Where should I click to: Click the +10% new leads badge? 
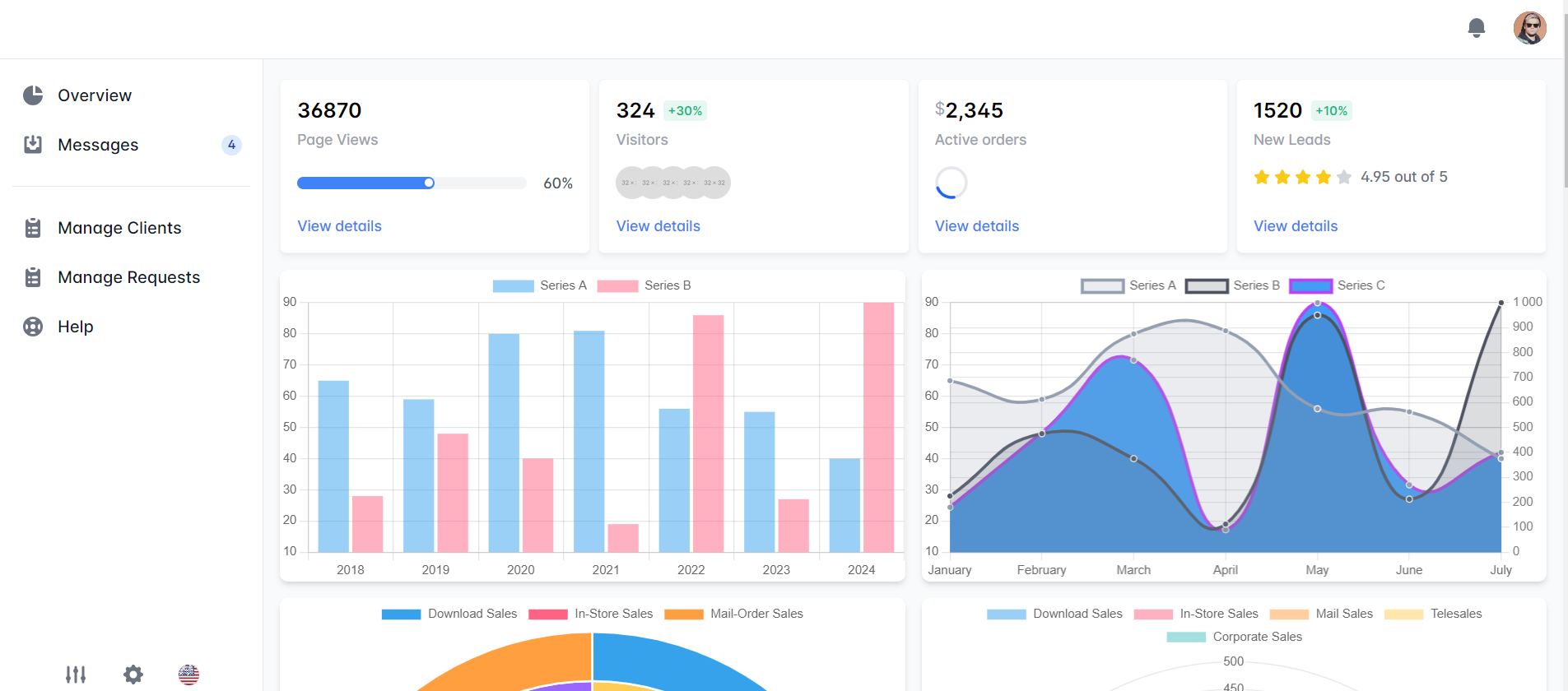click(1331, 111)
